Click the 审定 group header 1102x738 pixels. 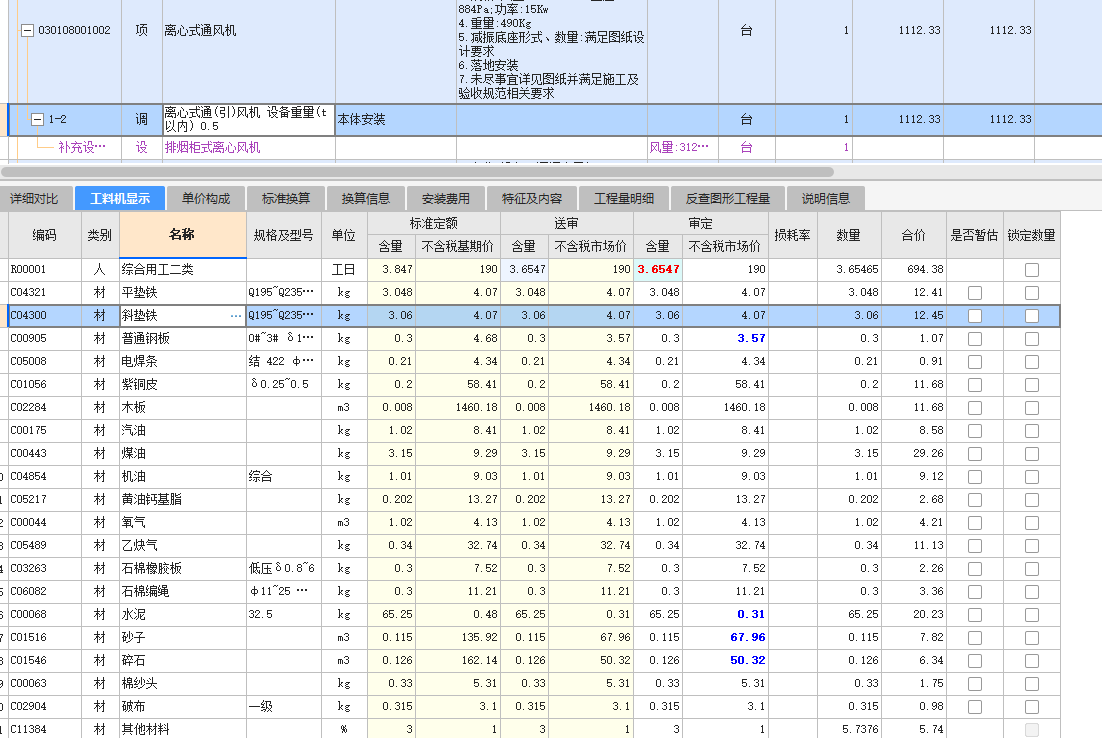pos(701,224)
